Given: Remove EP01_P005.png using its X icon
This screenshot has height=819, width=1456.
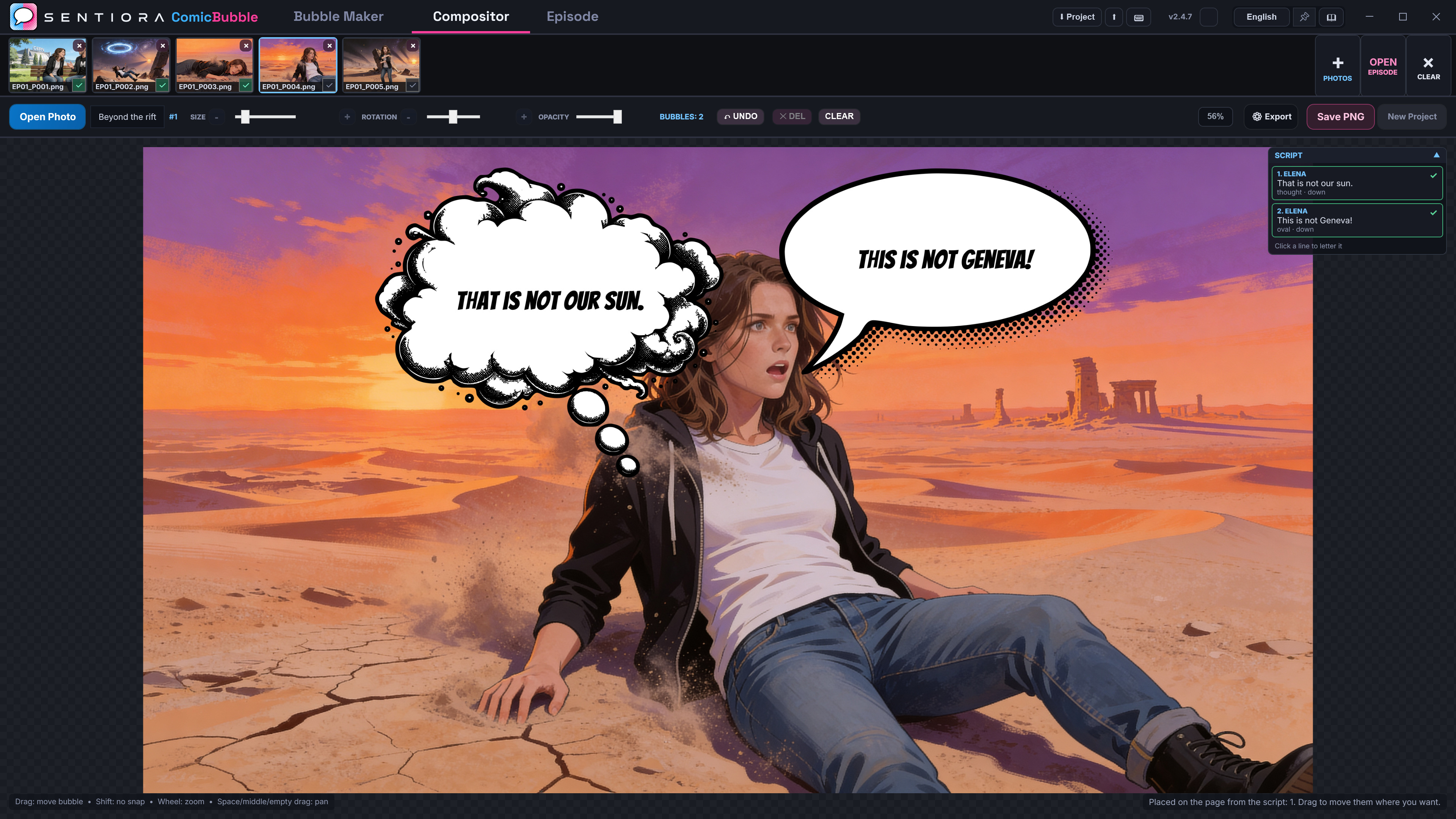Looking at the screenshot, I should pyautogui.click(x=413, y=46).
